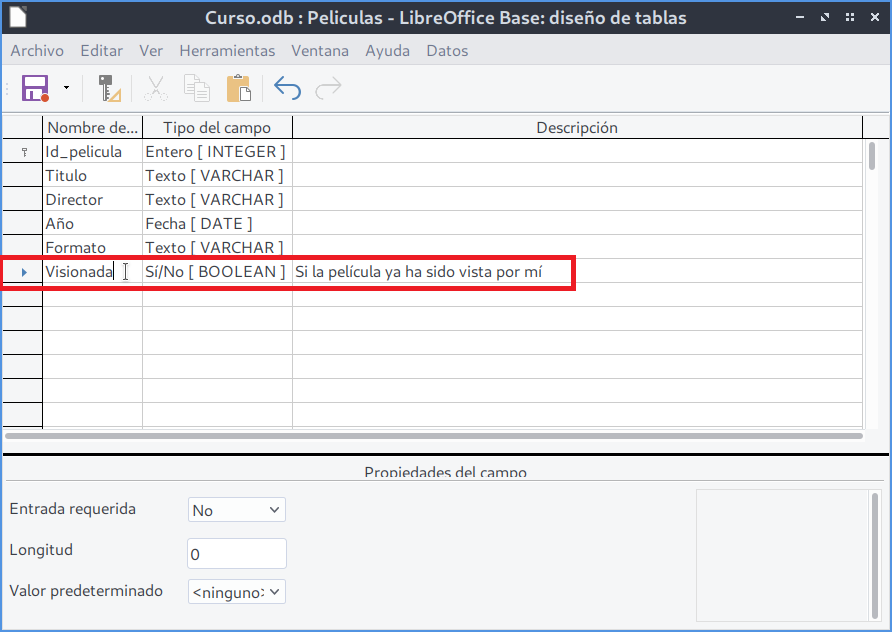892x632 pixels.
Task: Click the Longitud input field
Action: click(237, 554)
